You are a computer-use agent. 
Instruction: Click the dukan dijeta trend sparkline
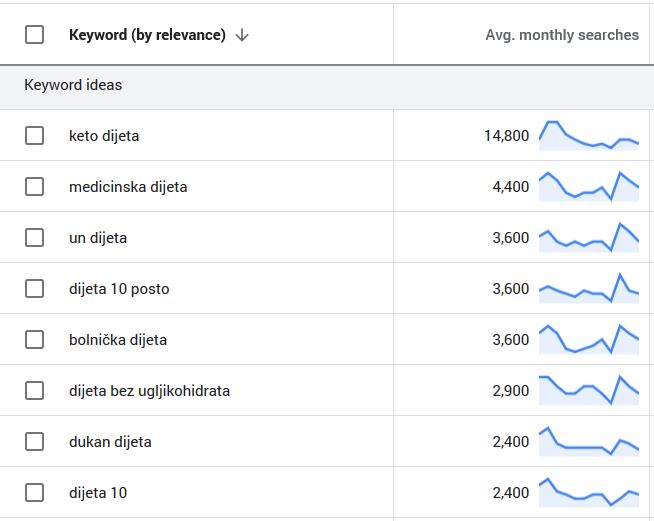[x=588, y=441]
